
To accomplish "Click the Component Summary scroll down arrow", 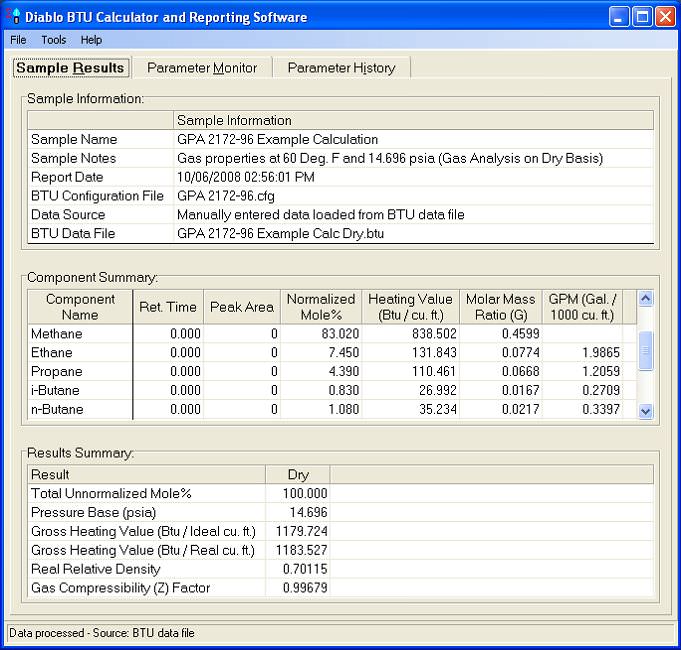I will 645,411.
